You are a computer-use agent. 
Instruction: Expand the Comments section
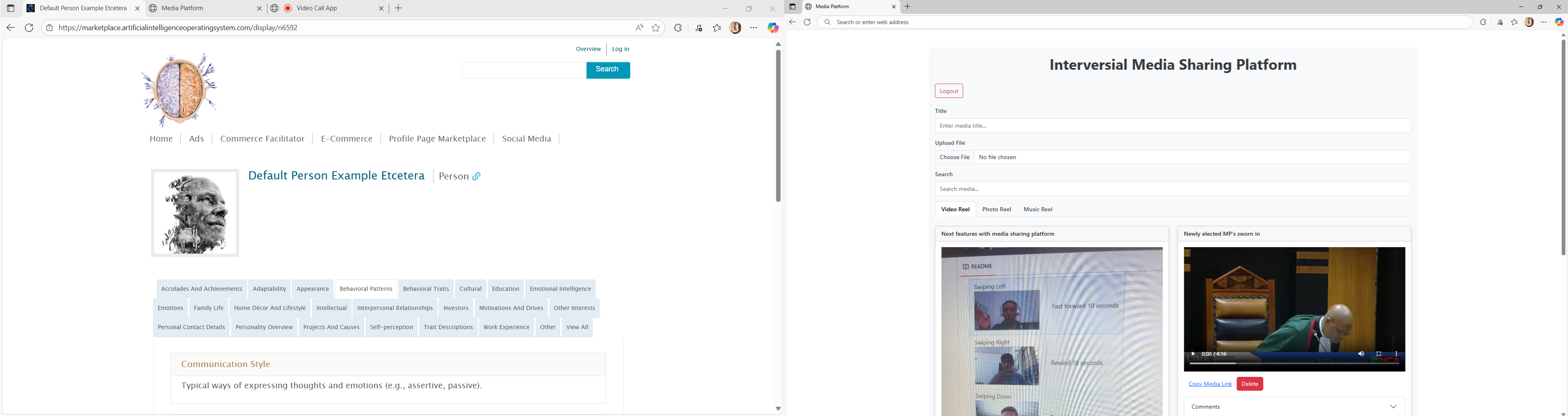click(1393, 407)
